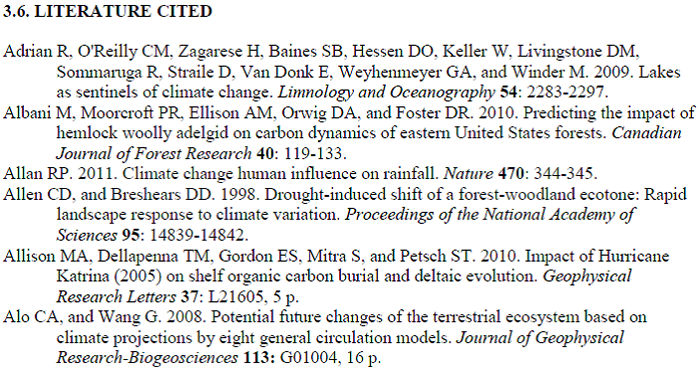Viewport: 700px width, 368px height.
Task: Click the page range 14839-14842
Action: (x=197, y=235)
